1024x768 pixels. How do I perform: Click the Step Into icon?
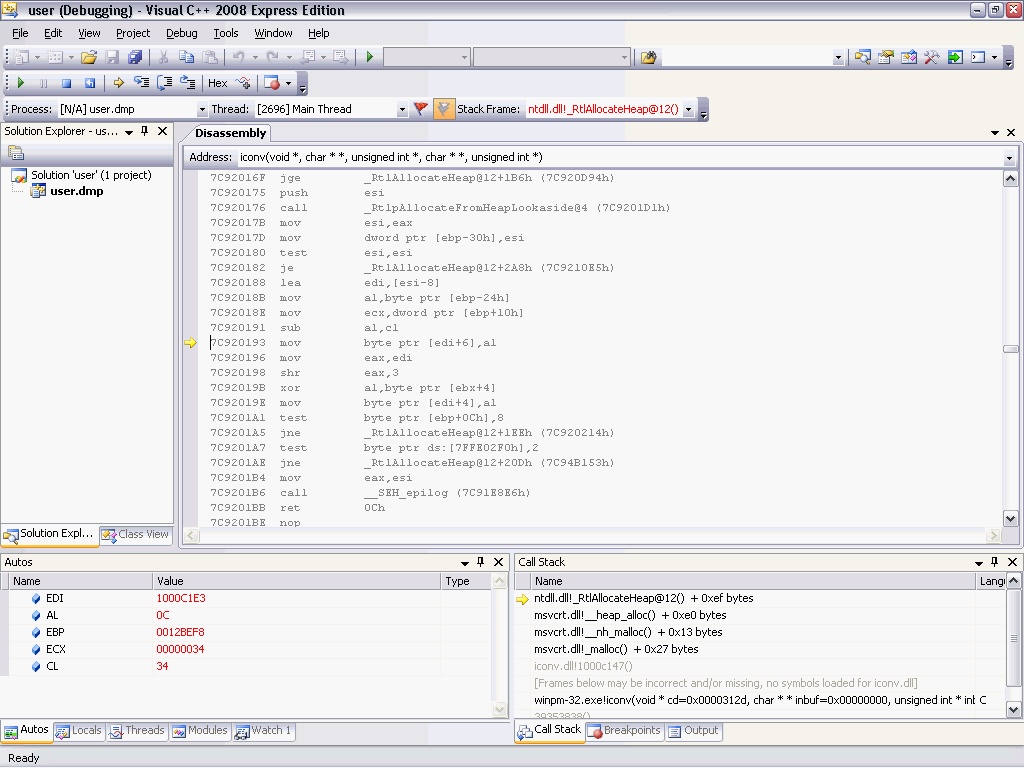click(x=141, y=83)
